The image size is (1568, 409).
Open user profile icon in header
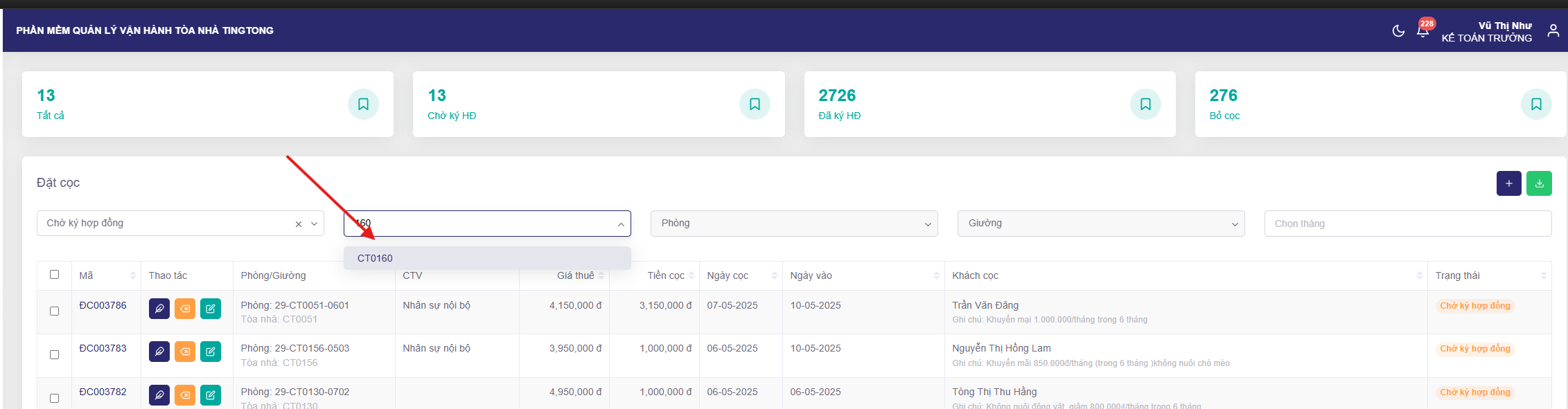click(x=1553, y=31)
